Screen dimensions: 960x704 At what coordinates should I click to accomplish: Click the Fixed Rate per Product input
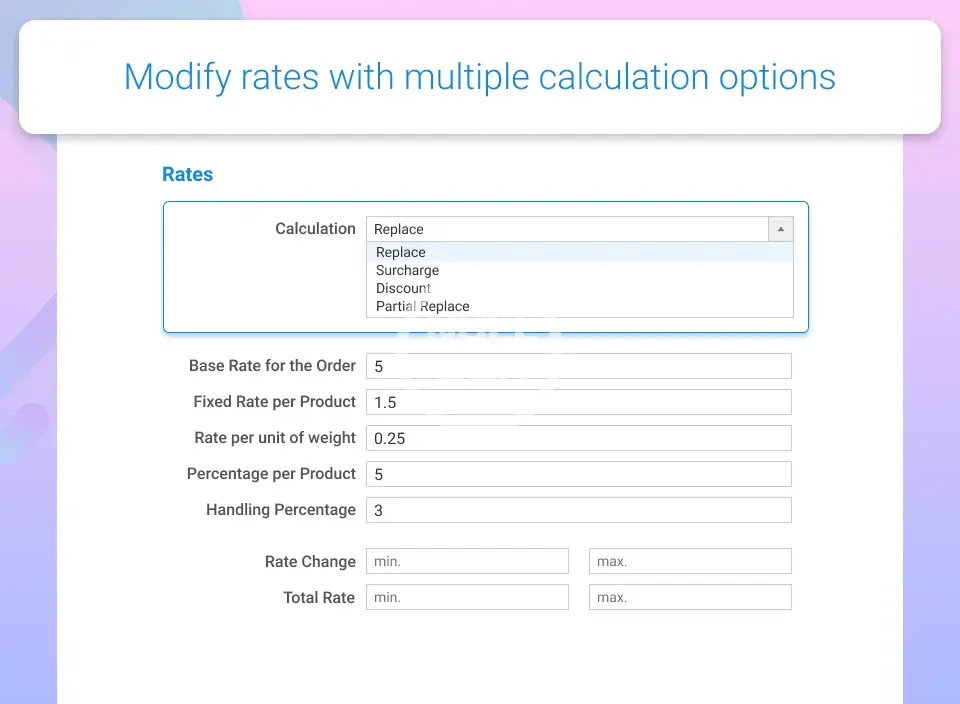[578, 402]
